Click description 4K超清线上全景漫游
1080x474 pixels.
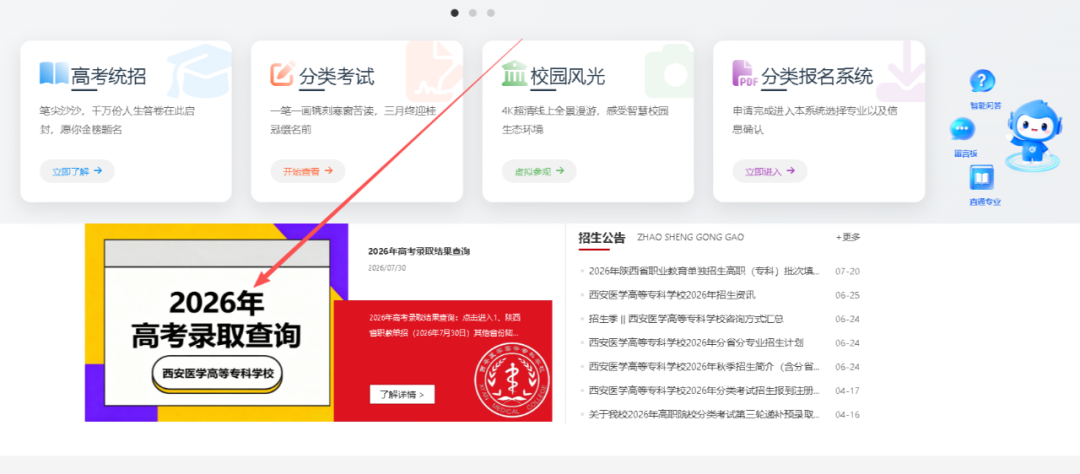pos(585,119)
